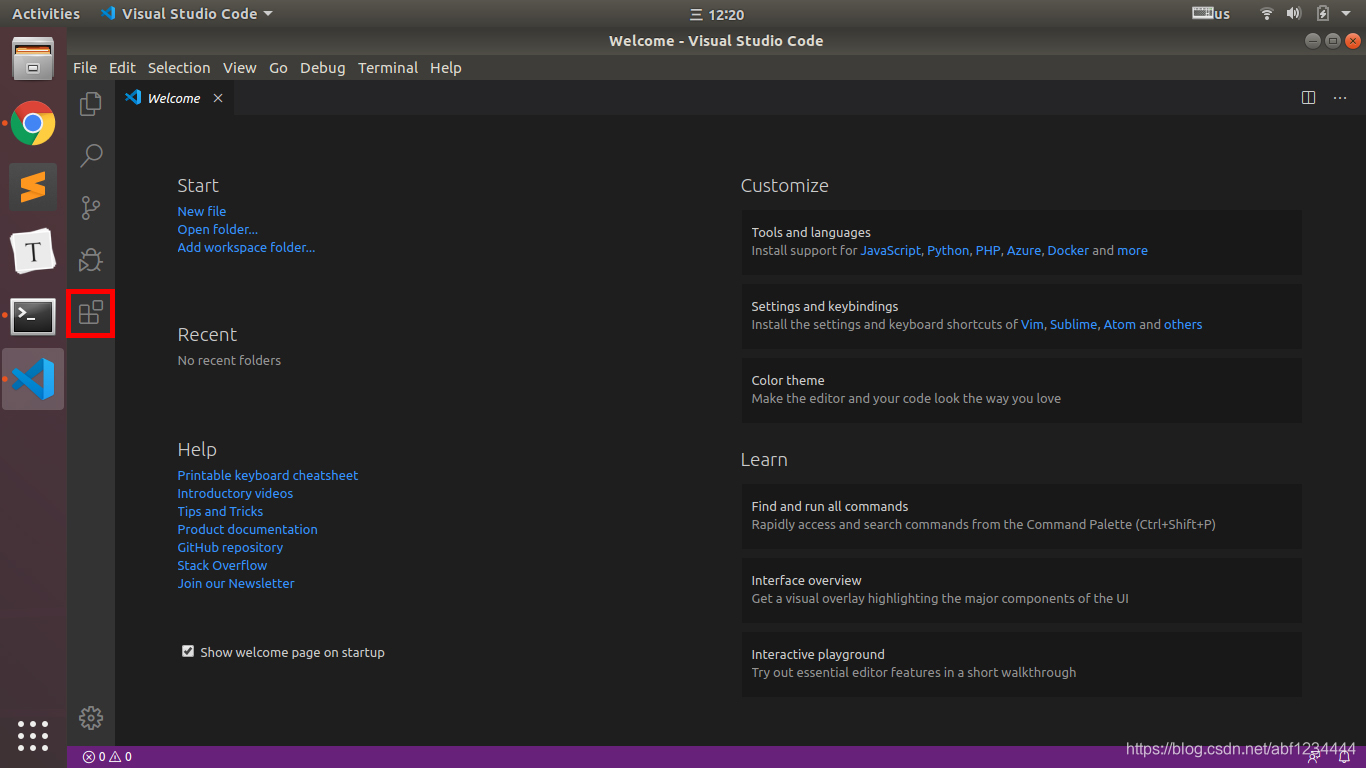Open the Manage gear in activity bar
Image resolution: width=1366 pixels, height=768 pixels.
tap(91, 717)
